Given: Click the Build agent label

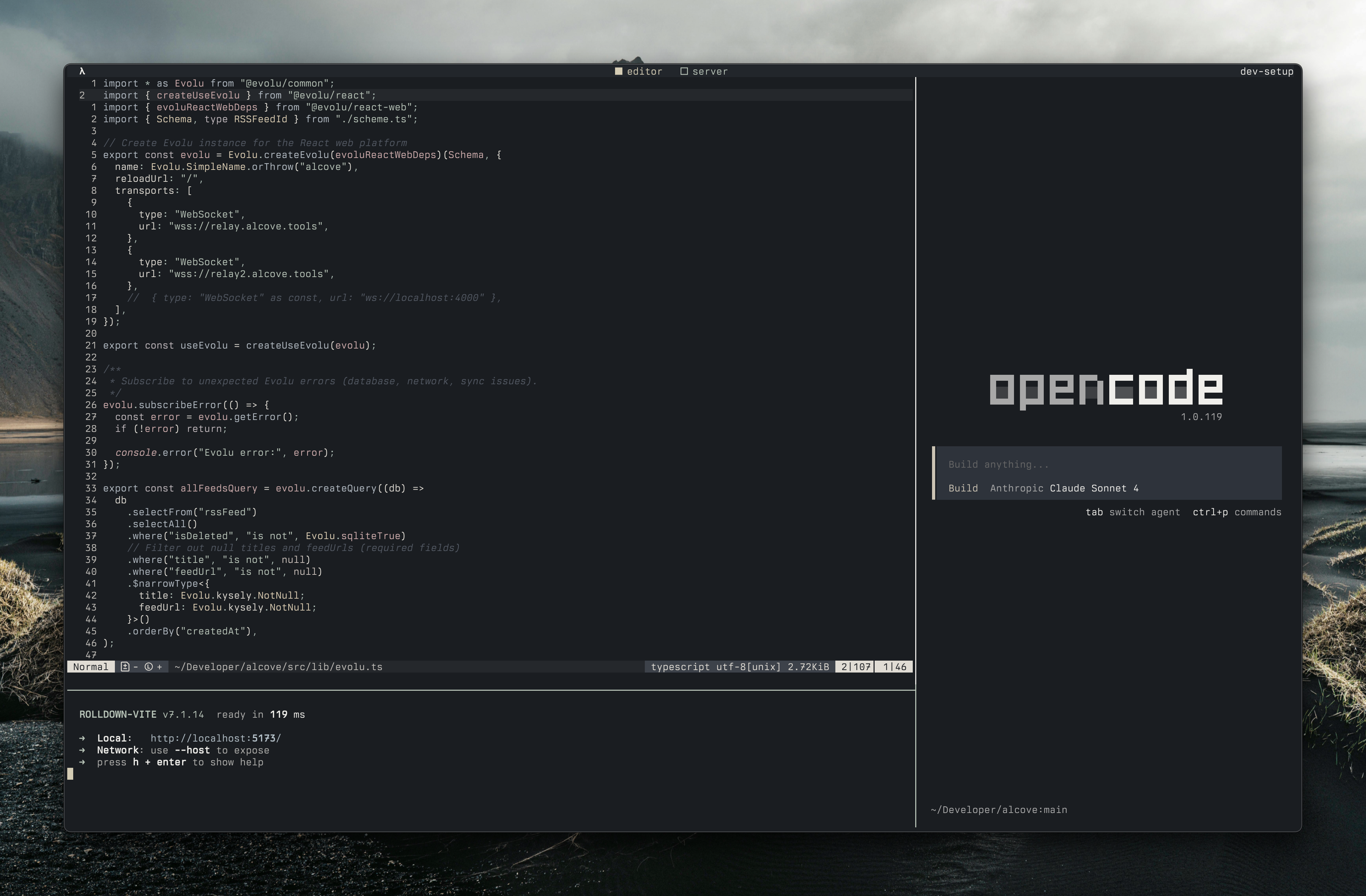Looking at the screenshot, I should tap(963, 489).
